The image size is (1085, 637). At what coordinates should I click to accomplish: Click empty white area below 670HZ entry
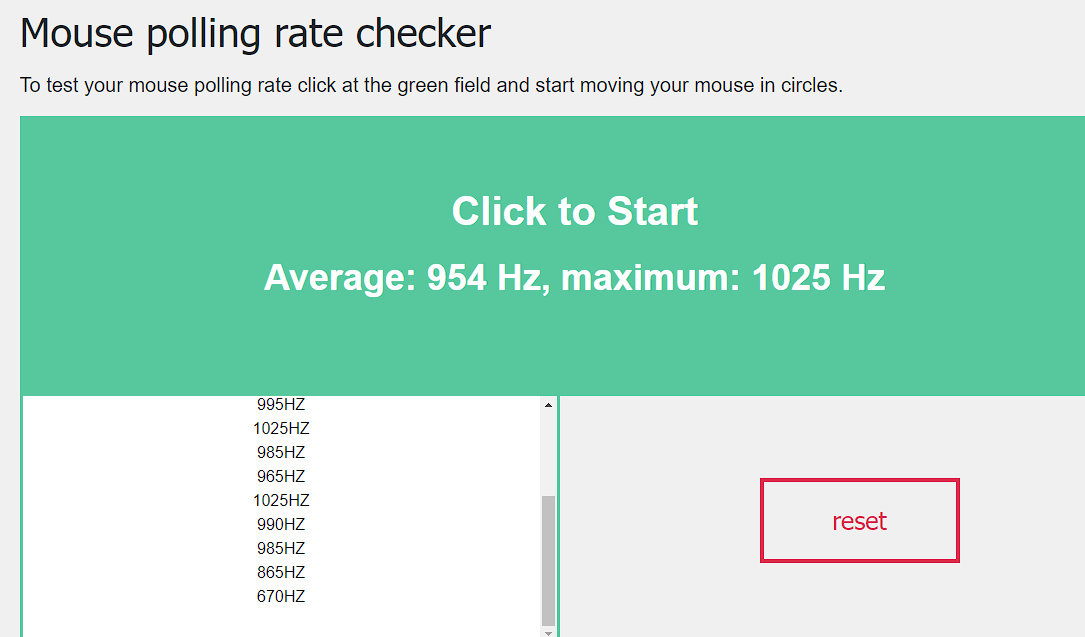coord(281,621)
